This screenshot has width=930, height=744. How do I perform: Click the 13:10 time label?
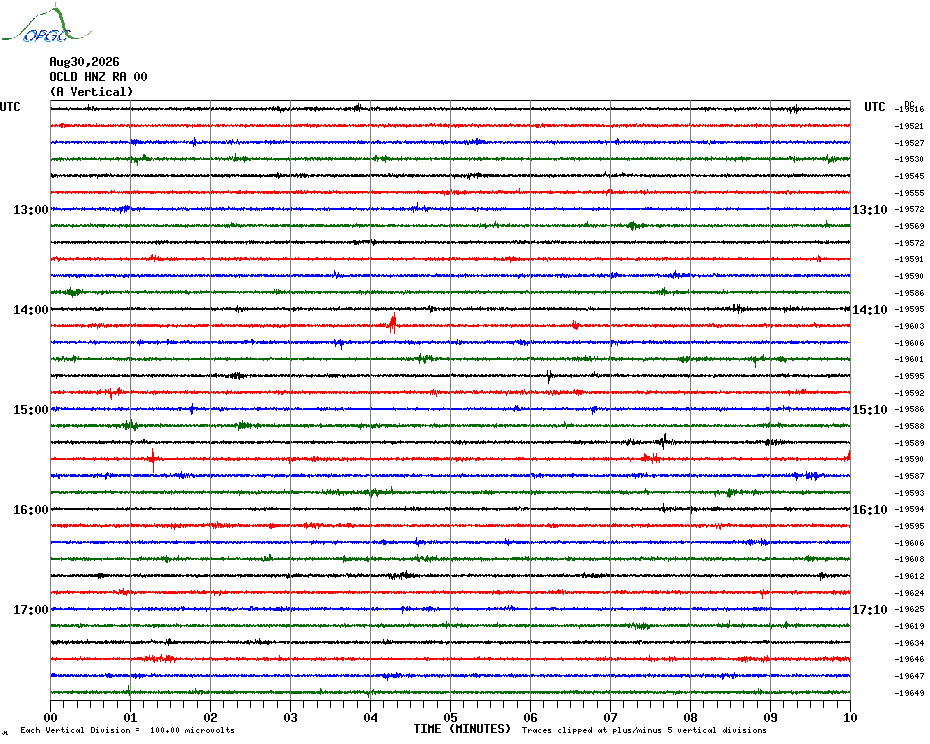coord(870,209)
